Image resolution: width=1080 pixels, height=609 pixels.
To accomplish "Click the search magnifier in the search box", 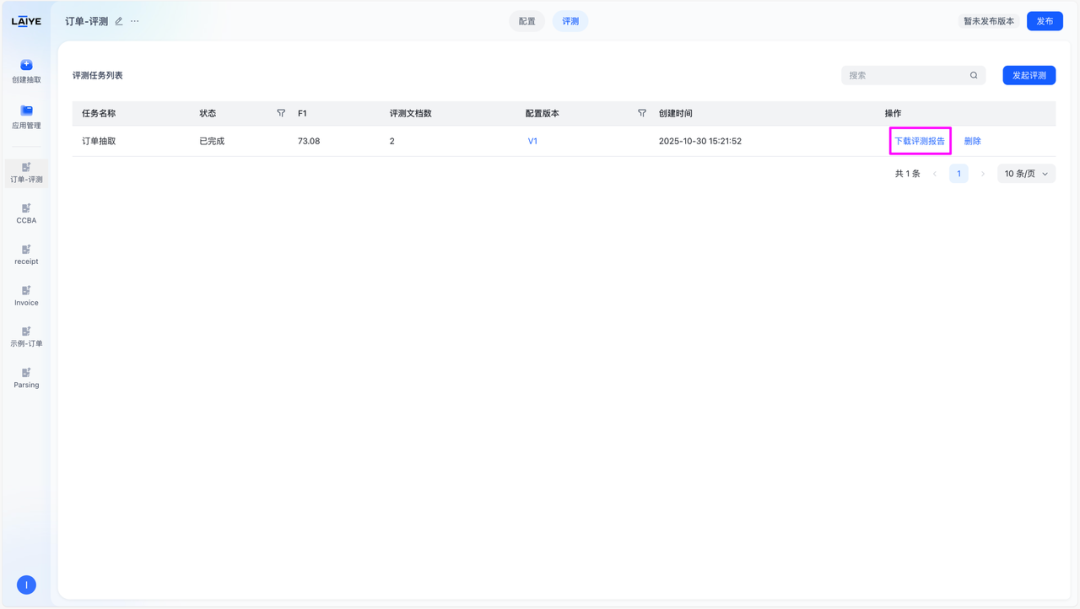I will (x=973, y=75).
